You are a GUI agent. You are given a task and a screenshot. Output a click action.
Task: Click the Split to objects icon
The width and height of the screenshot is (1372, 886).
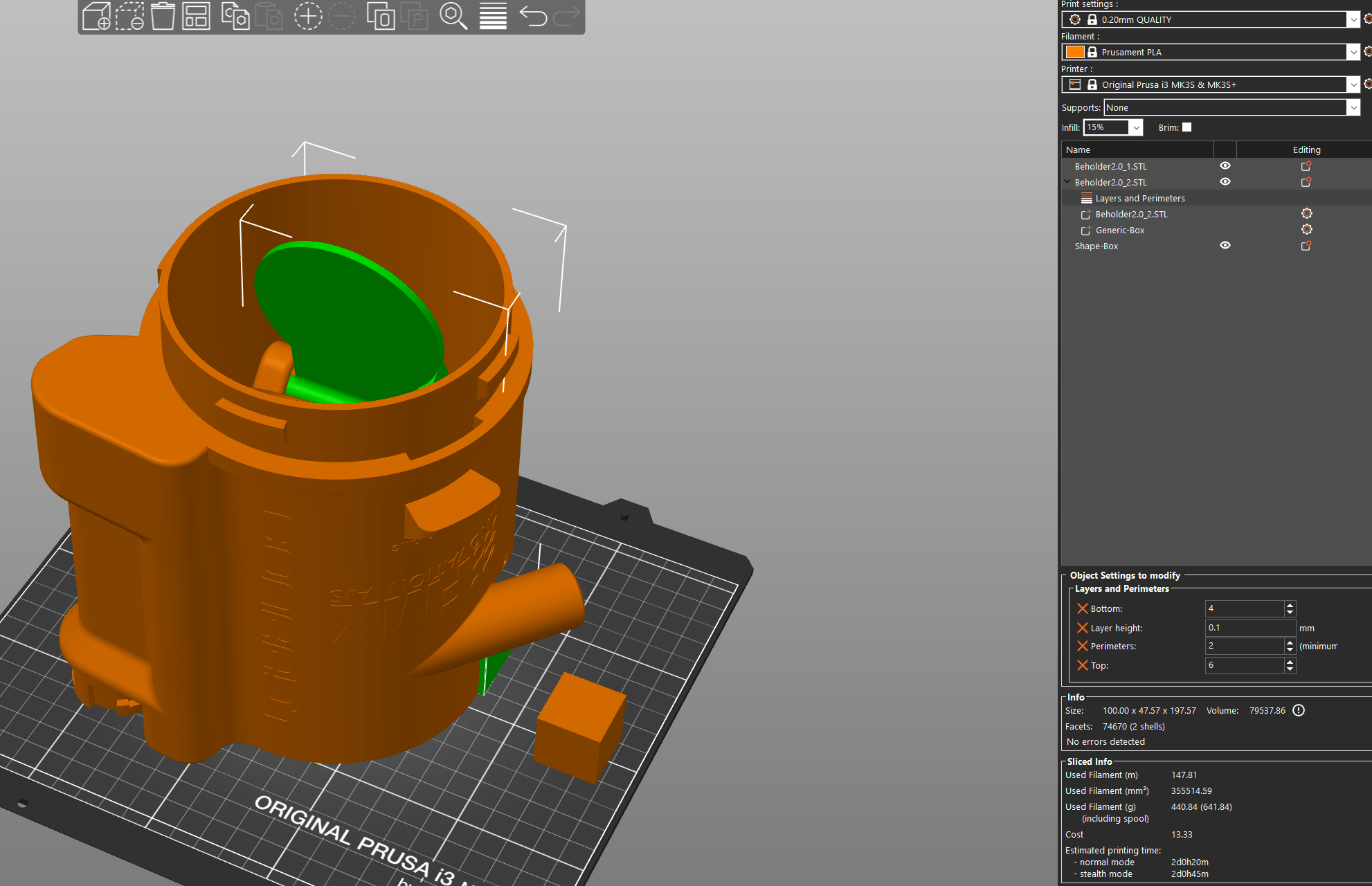(x=381, y=15)
